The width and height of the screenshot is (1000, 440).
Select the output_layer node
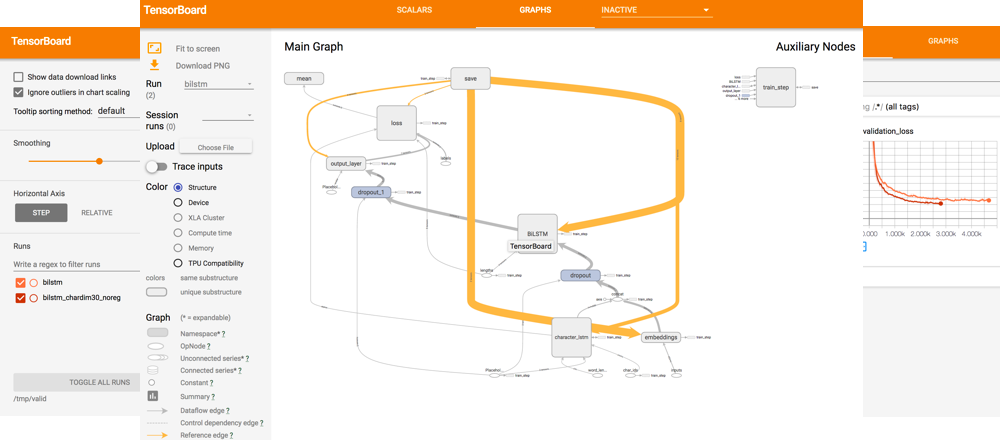pyautogui.click(x=346, y=164)
